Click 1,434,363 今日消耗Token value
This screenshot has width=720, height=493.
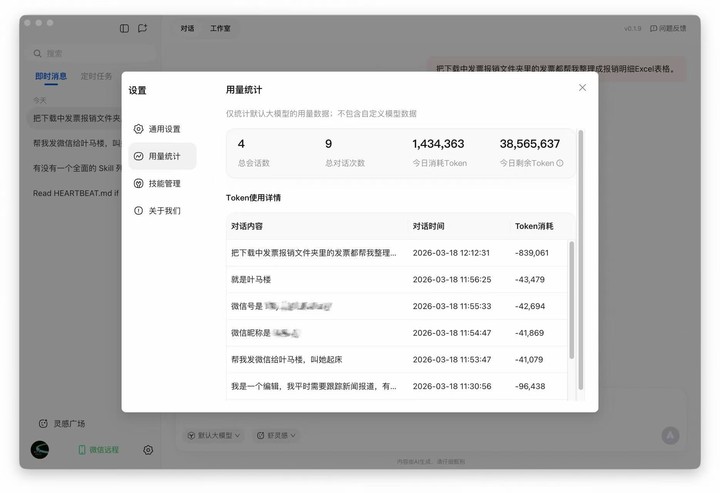tap(438, 144)
